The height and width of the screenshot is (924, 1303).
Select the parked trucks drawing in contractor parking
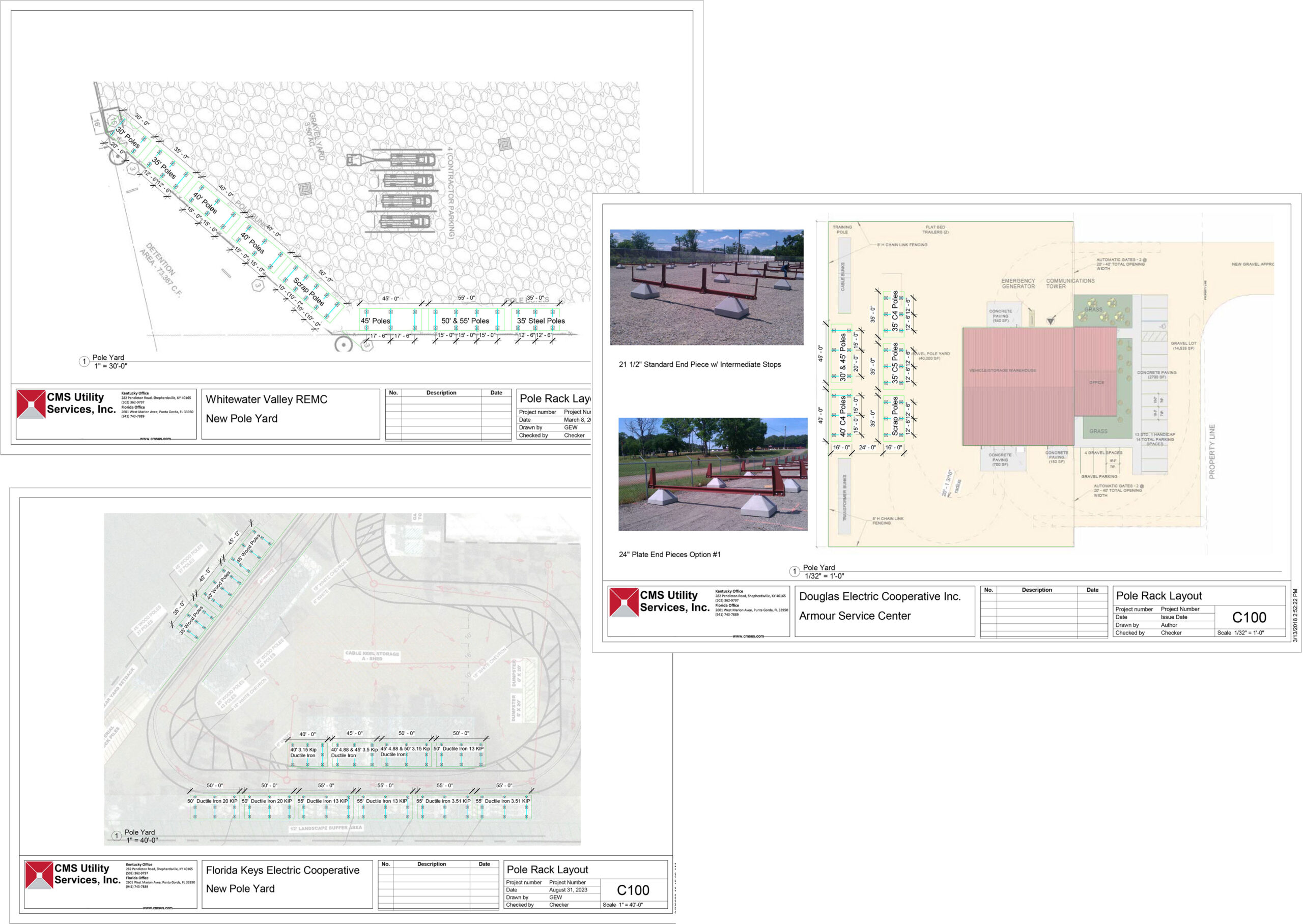tap(394, 191)
